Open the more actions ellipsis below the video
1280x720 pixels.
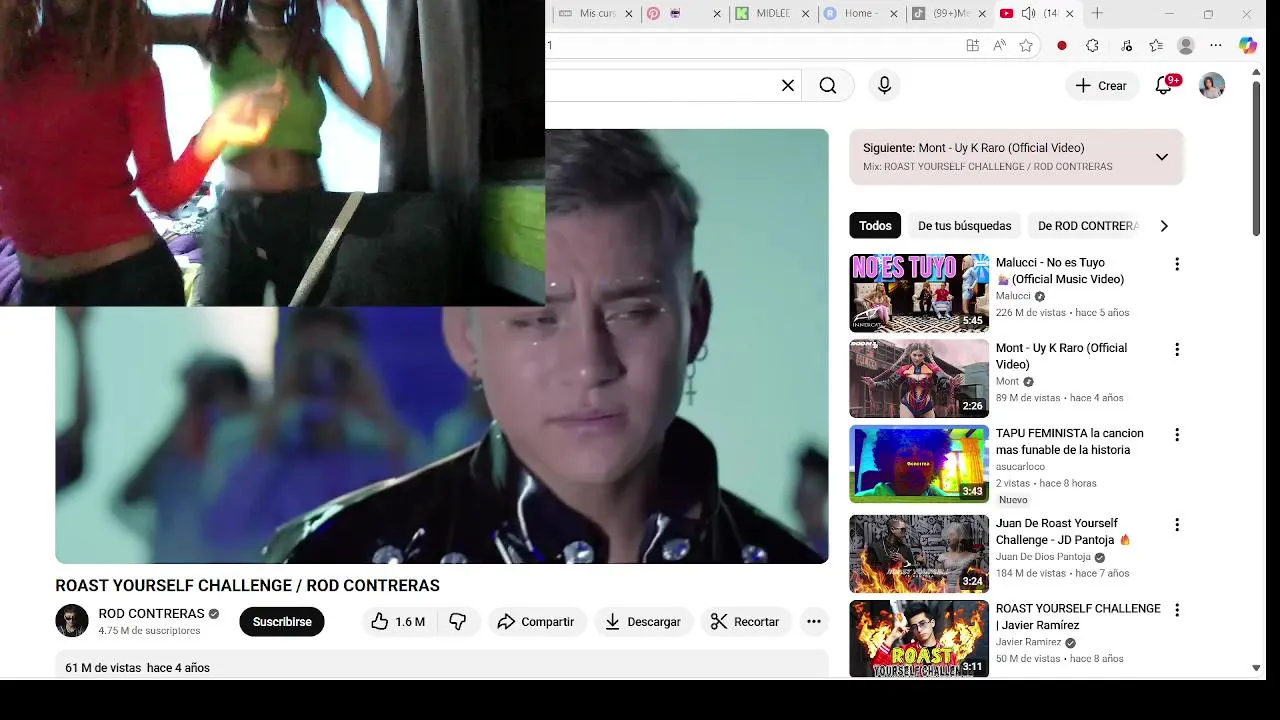tap(814, 622)
